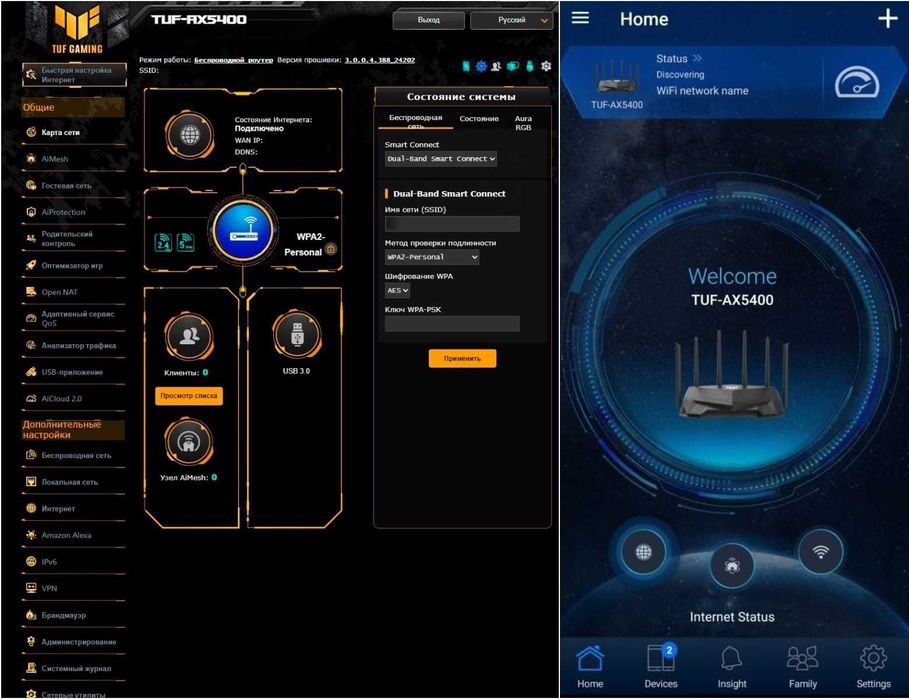Click the globe button in mobile app
909x699 pixels.
643,552
